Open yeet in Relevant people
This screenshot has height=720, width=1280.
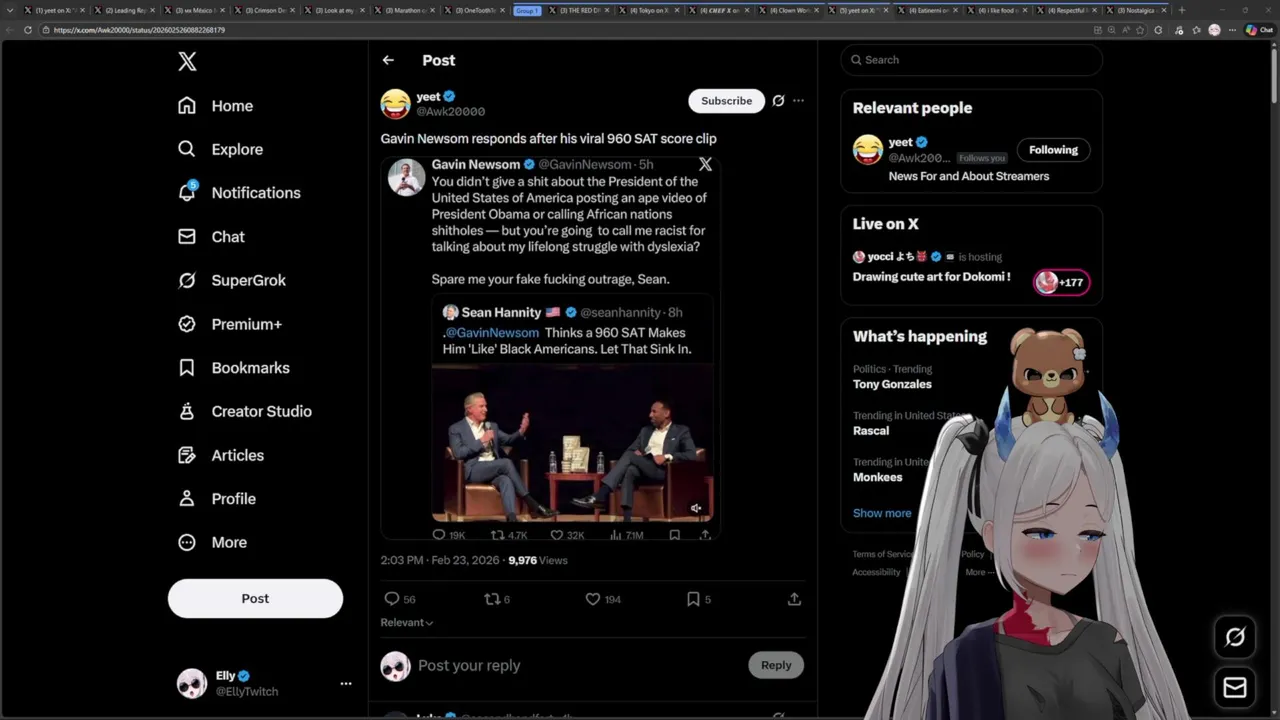[x=900, y=142]
